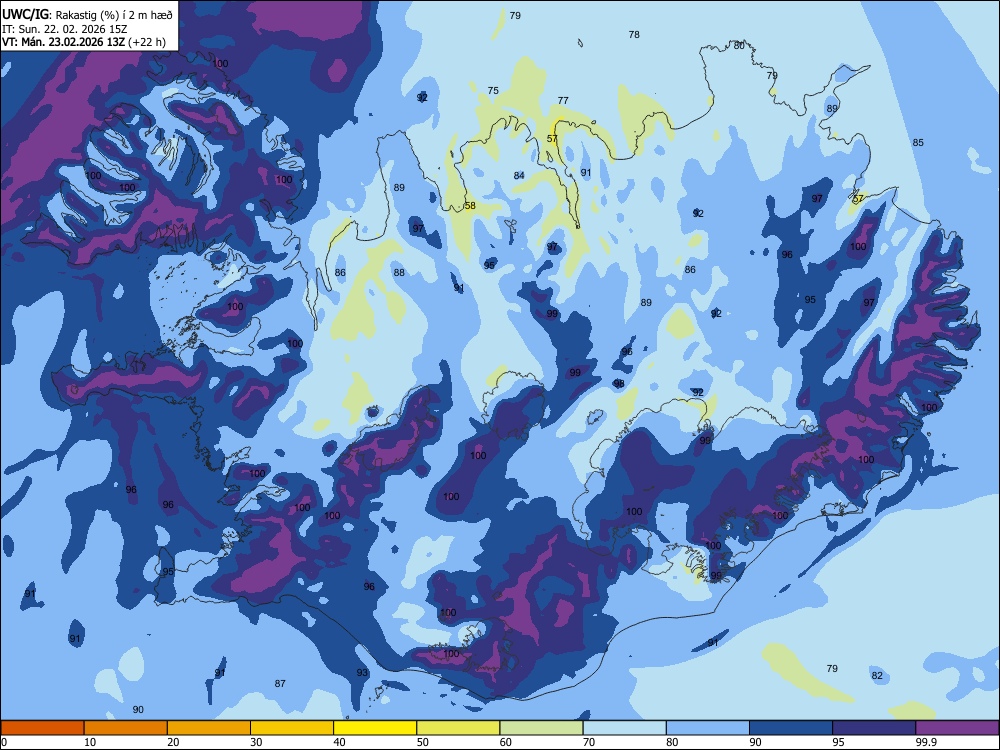Click the legend tick label 99.9

coord(926,742)
